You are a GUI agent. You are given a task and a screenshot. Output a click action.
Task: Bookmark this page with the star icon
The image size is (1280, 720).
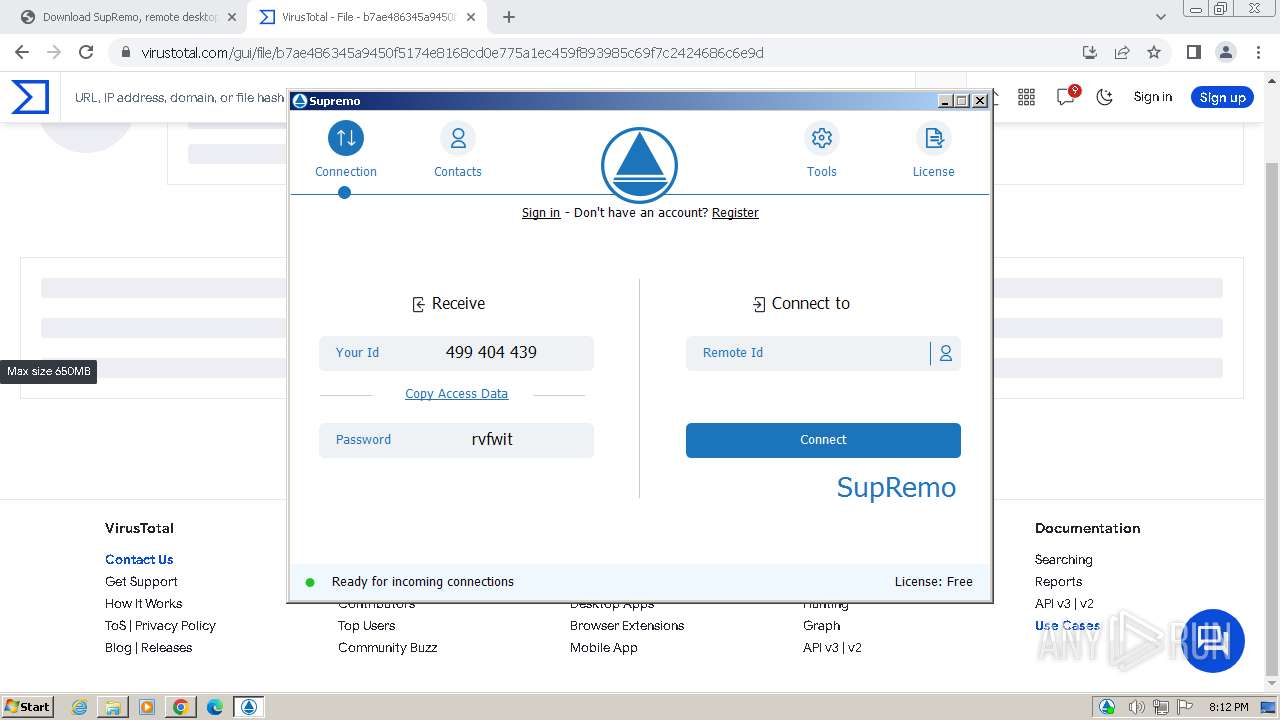point(1154,52)
